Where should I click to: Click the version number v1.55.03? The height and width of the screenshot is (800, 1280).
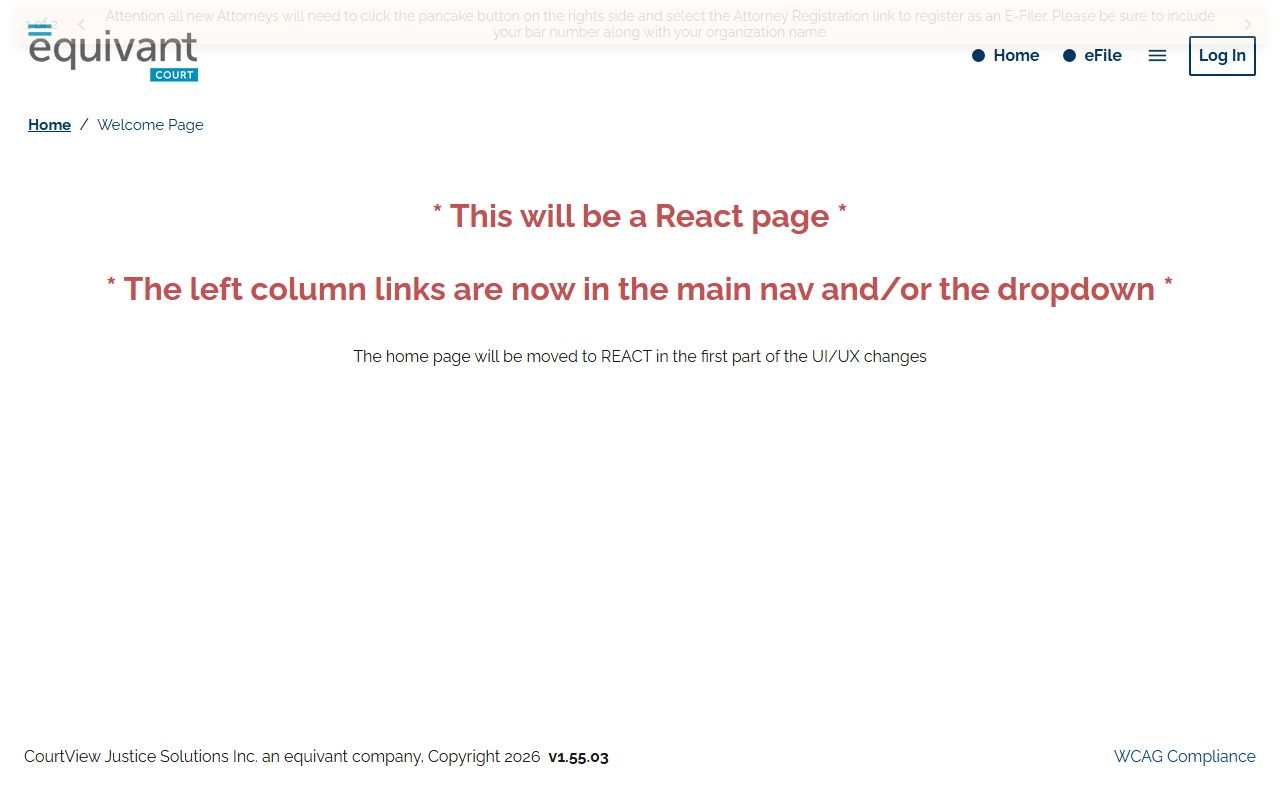(578, 757)
